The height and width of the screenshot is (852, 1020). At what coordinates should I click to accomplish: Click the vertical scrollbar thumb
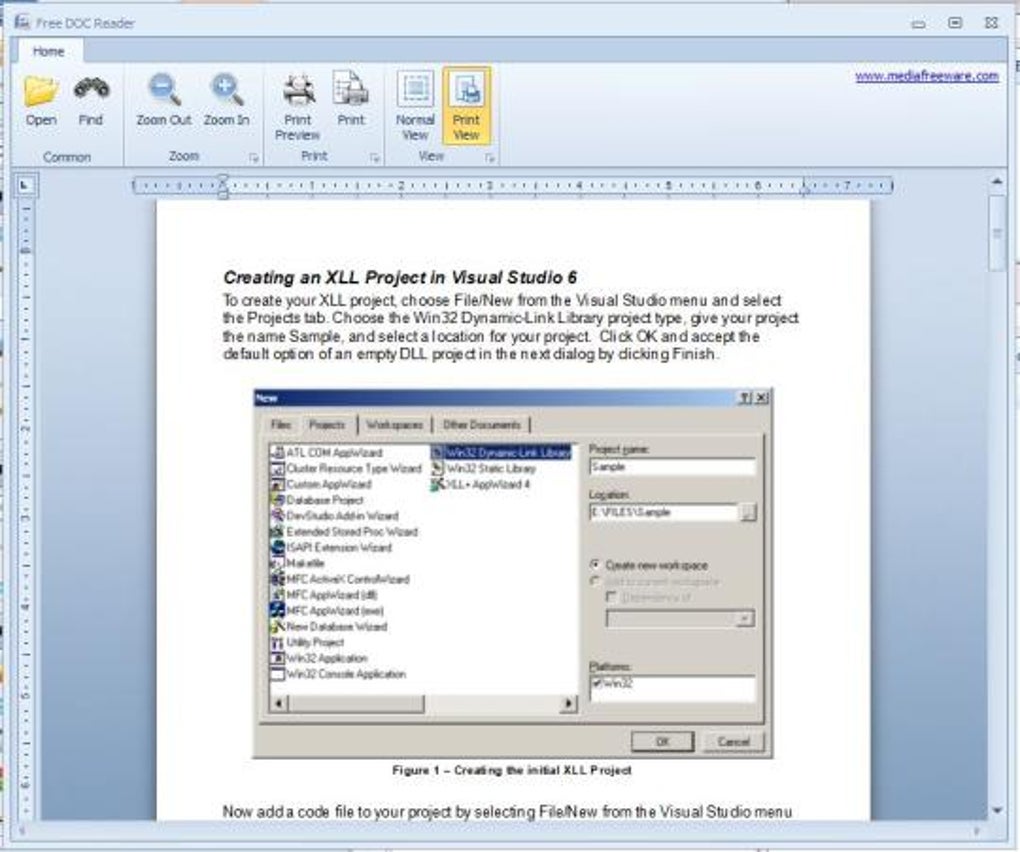tap(997, 233)
